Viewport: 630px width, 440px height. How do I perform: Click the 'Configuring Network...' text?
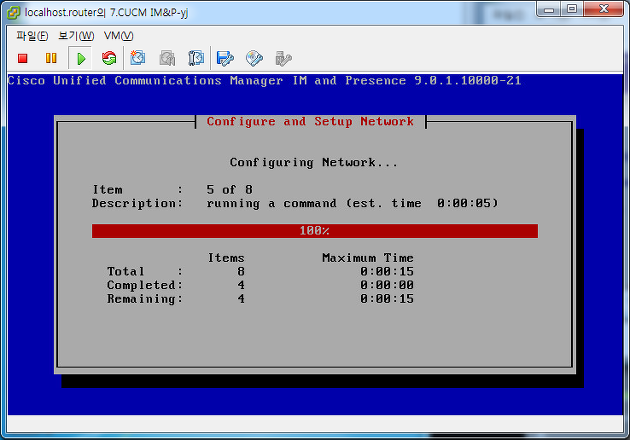click(x=314, y=163)
